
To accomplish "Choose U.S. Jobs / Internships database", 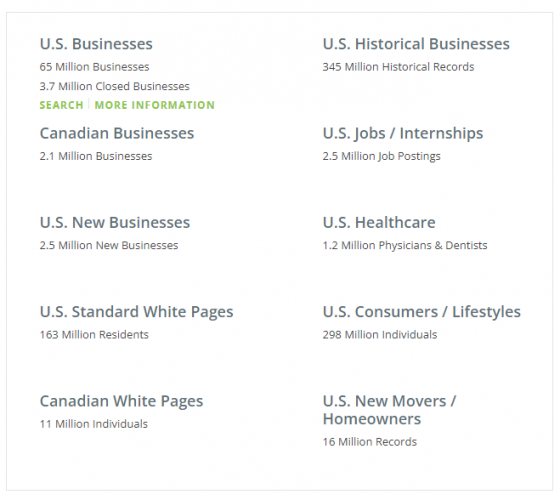I will pos(403,134).
